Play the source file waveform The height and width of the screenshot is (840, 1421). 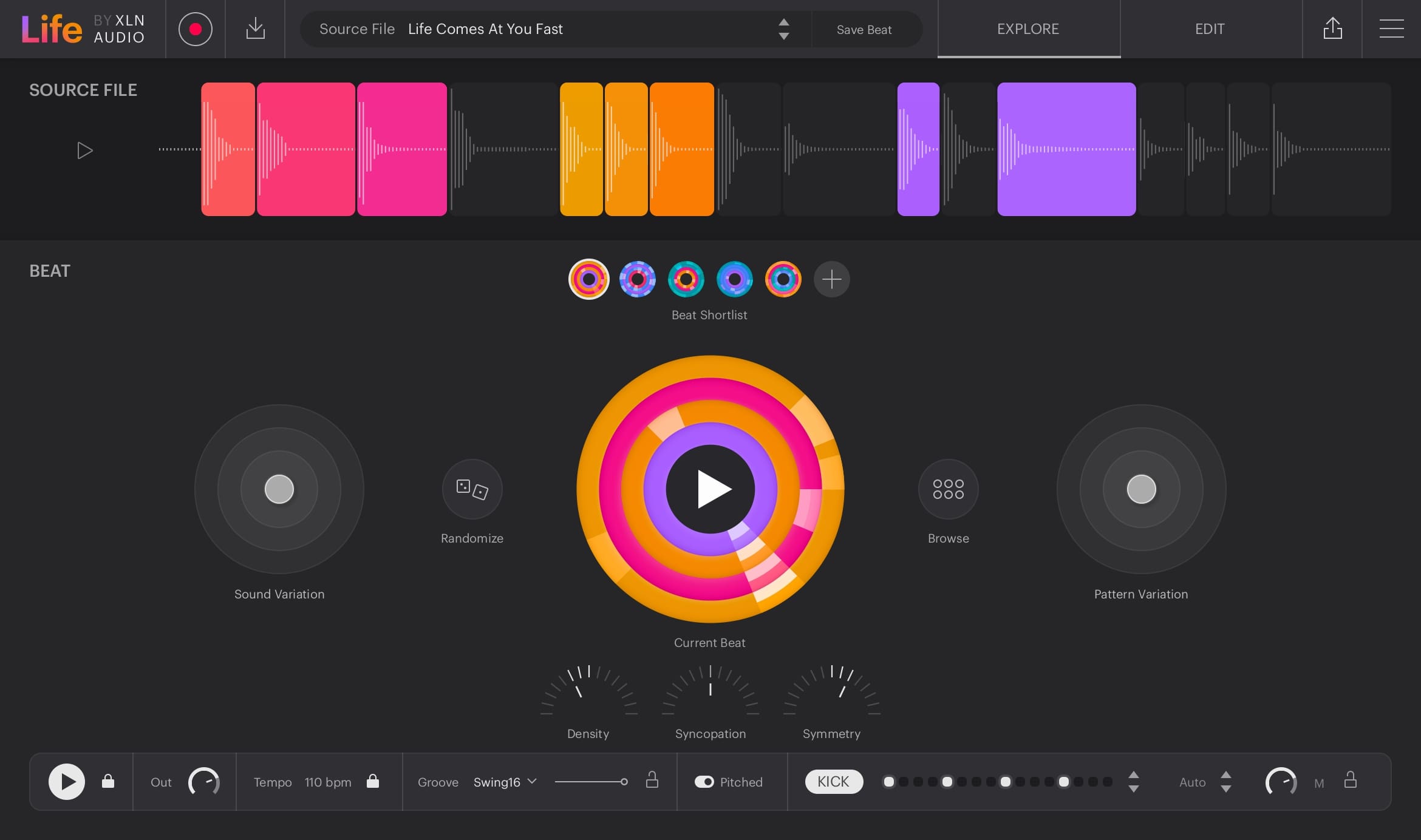(85, 150)
